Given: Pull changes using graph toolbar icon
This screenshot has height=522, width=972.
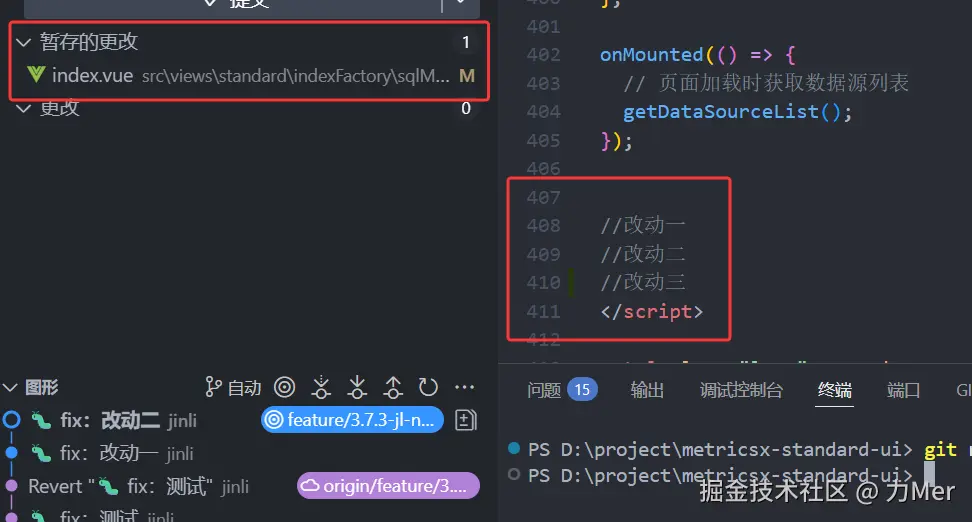Looking at the screenshot, I should coord(356,387).
